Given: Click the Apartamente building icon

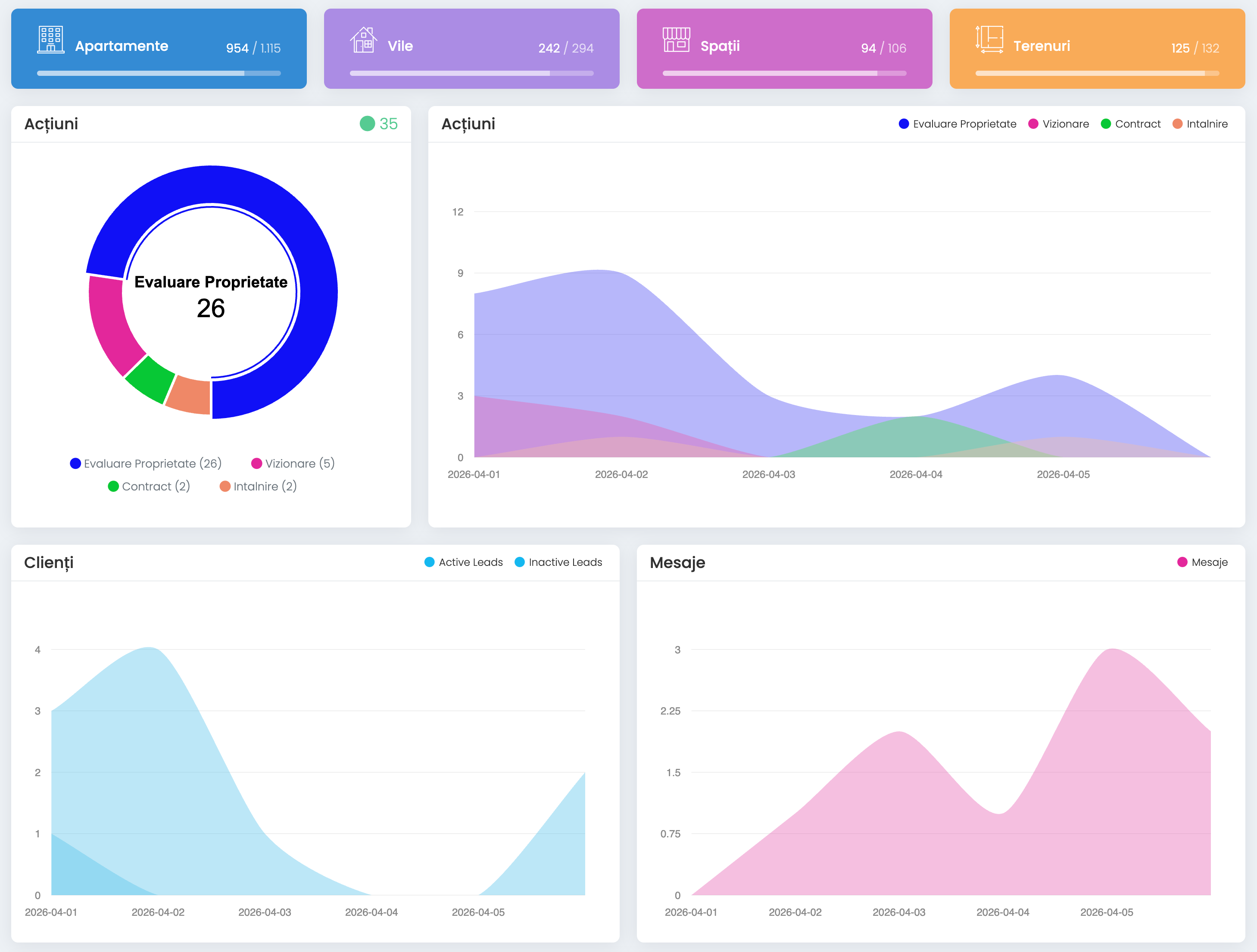Looking at the screenshot, I should pyautogui.click(x=50, y=40).
